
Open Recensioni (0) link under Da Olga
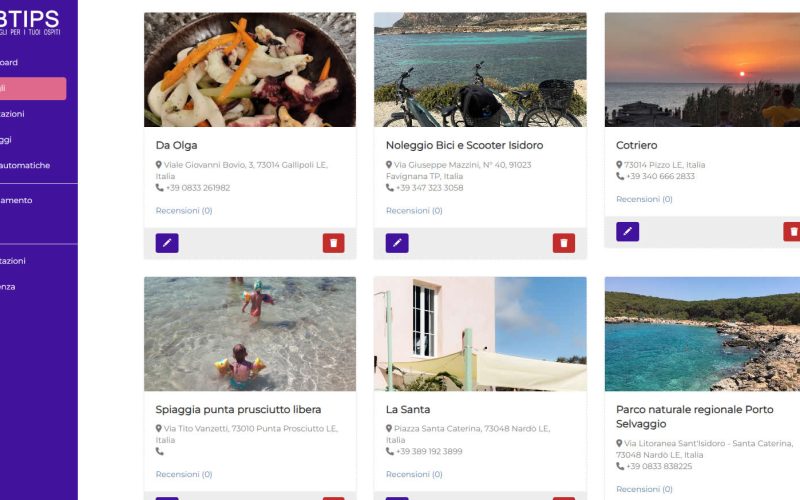click(x=184, y=210)
